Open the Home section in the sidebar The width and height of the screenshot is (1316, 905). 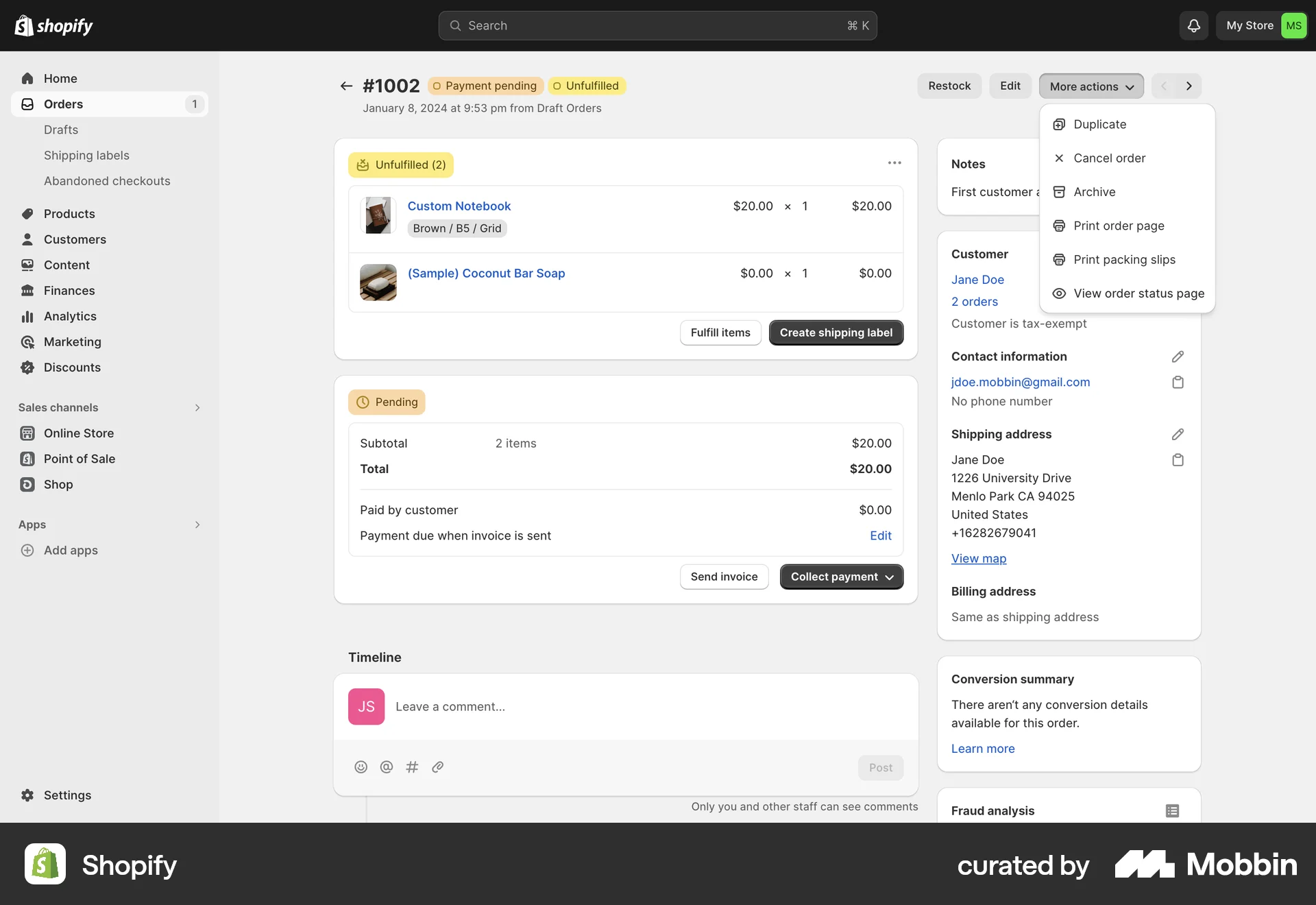pos(60,78)
